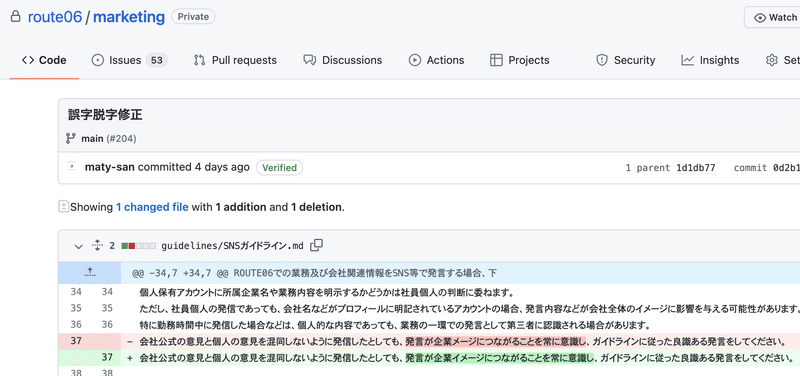Open the Security tab
Screen dimensions: 800x376
click(626, 60)
